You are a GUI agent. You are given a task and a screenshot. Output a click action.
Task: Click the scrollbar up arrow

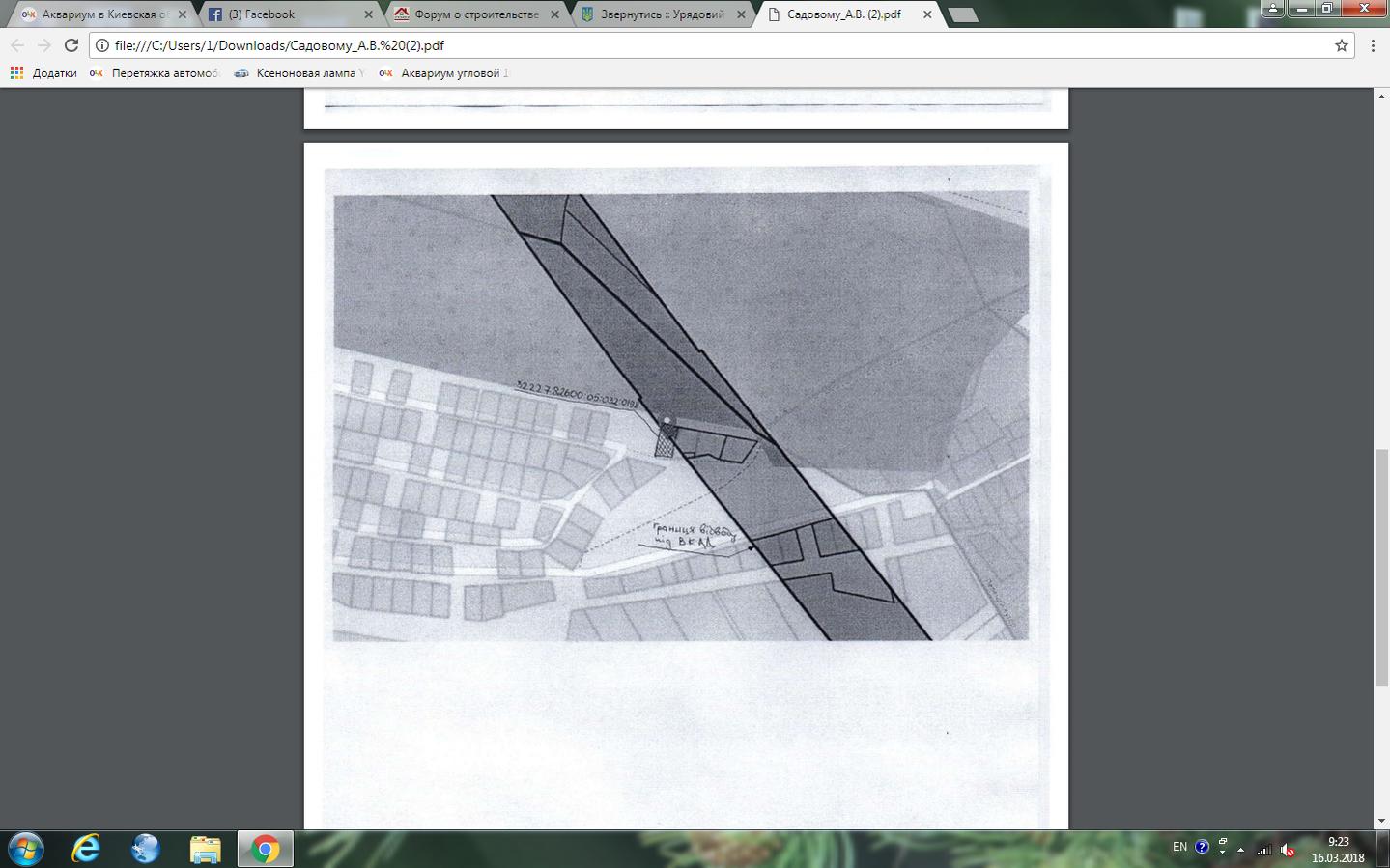(1381, 96)
